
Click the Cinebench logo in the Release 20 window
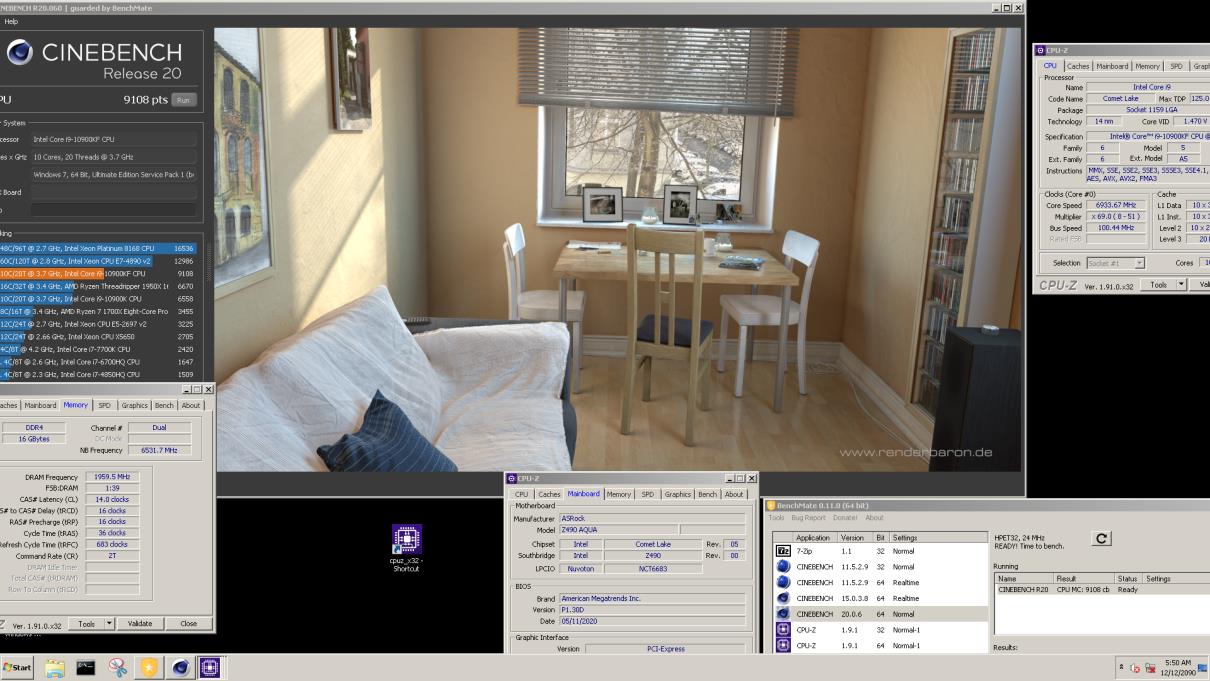point(18,52)
